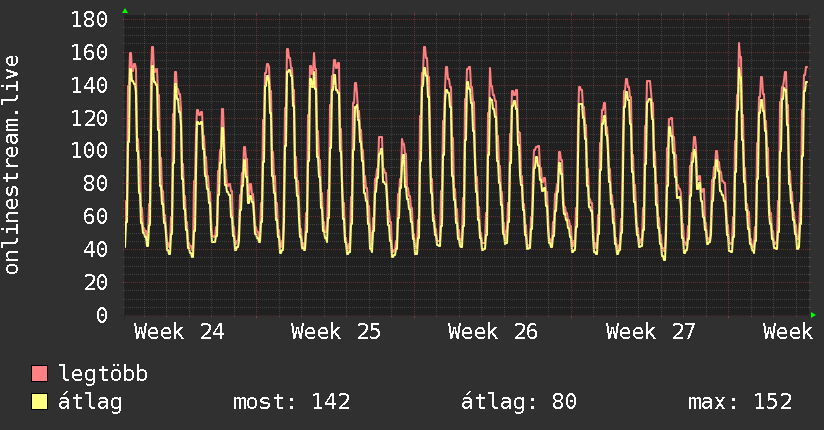Click the 0 y-axis value
The width and height of the screenshot is (824, 430).
coord(102,315)
